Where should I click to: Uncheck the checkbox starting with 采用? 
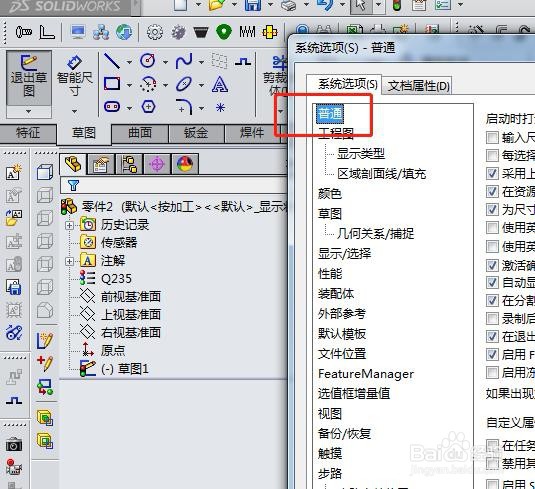click(x=492, y=173)
